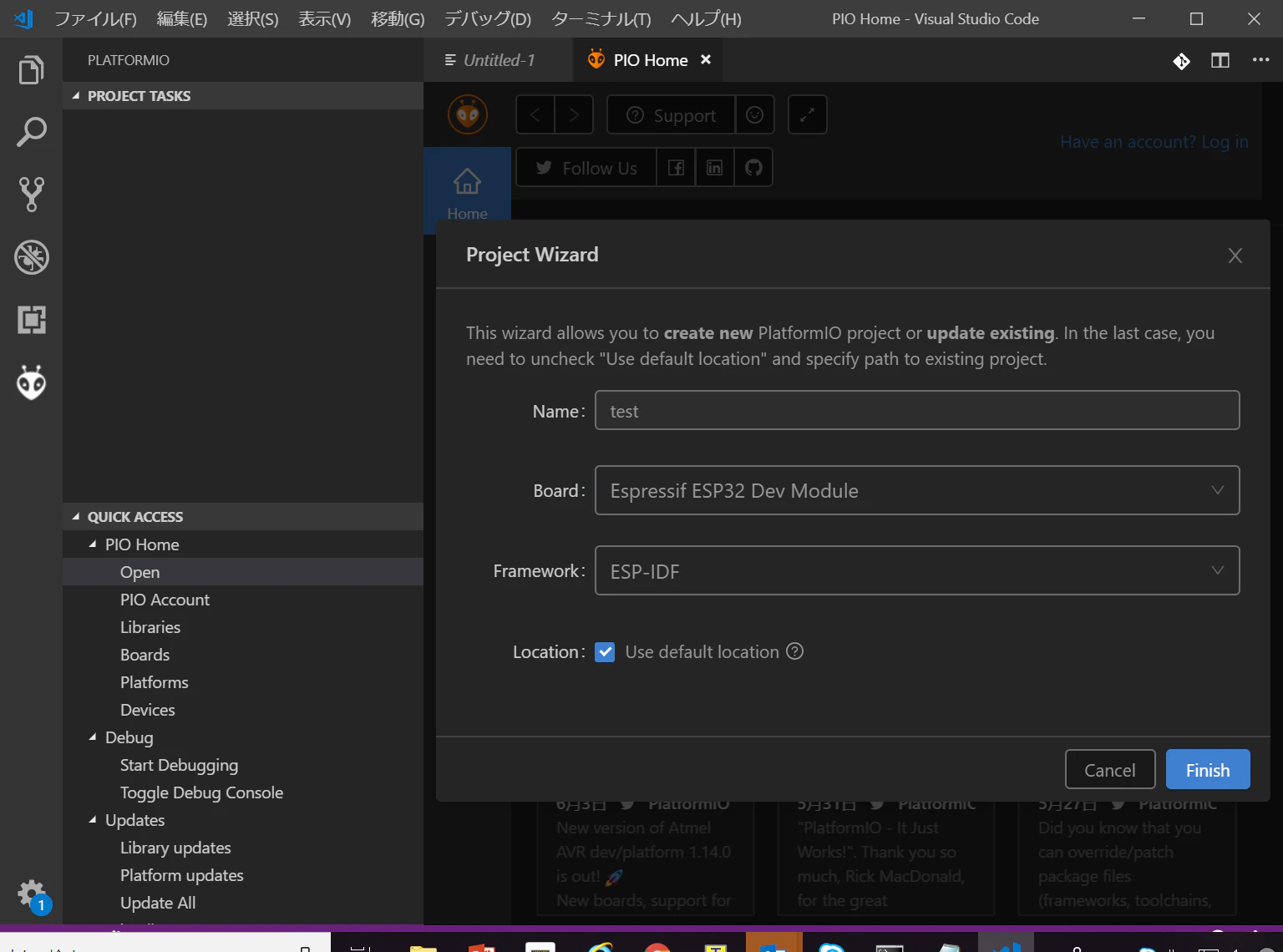Image resolution: width=1283 pixels, height=952 pixels.
Task: Open the GitHub icon link
Action: point(753,168)
